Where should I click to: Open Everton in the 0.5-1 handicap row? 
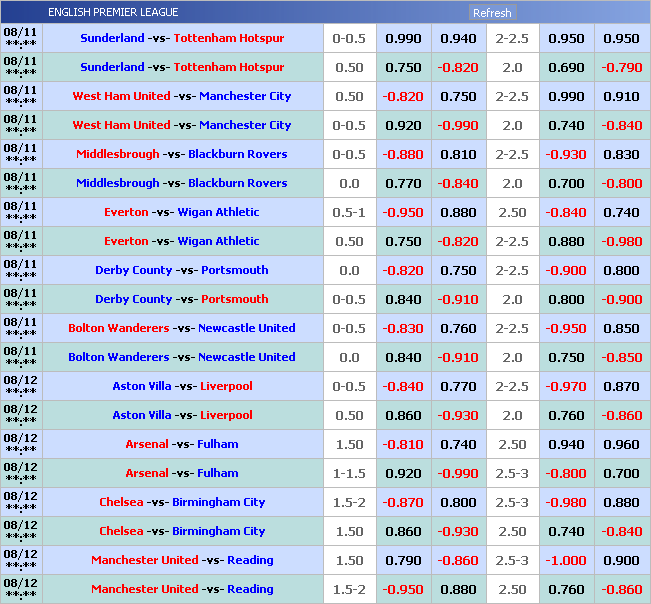126,213
